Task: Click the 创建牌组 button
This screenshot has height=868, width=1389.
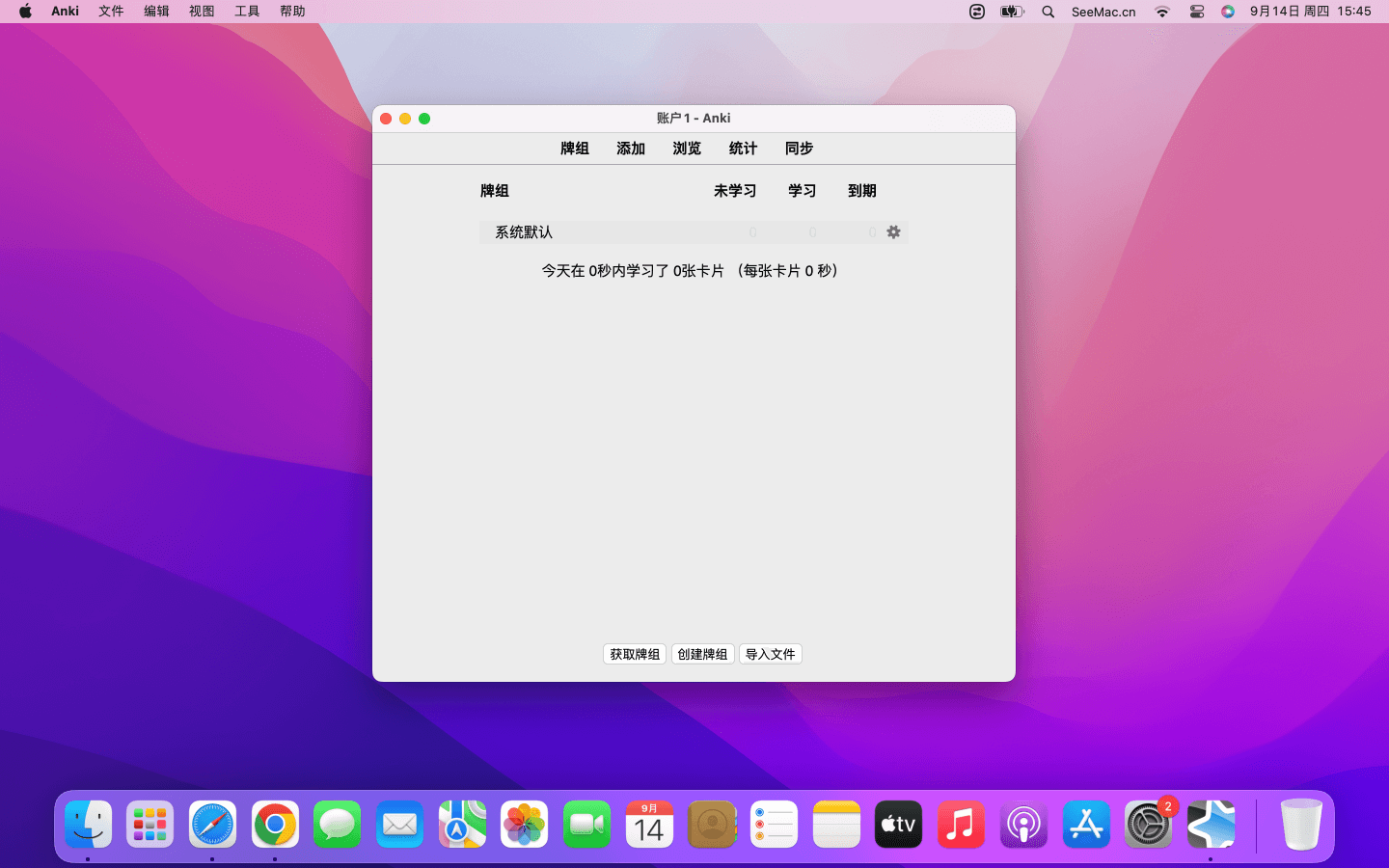Action: pyautogui.click(x=702, y=654)
